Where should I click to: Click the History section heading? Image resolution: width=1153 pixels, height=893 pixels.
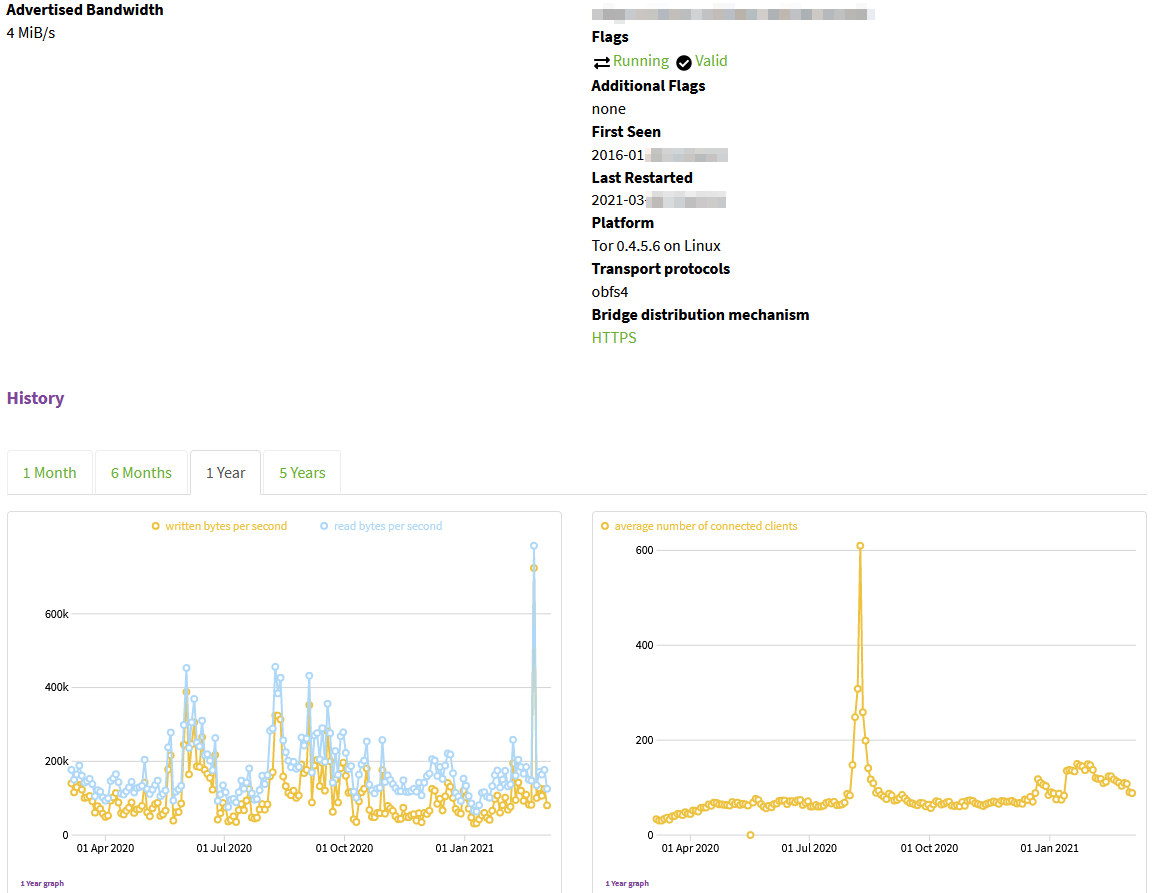click(35, 398)
